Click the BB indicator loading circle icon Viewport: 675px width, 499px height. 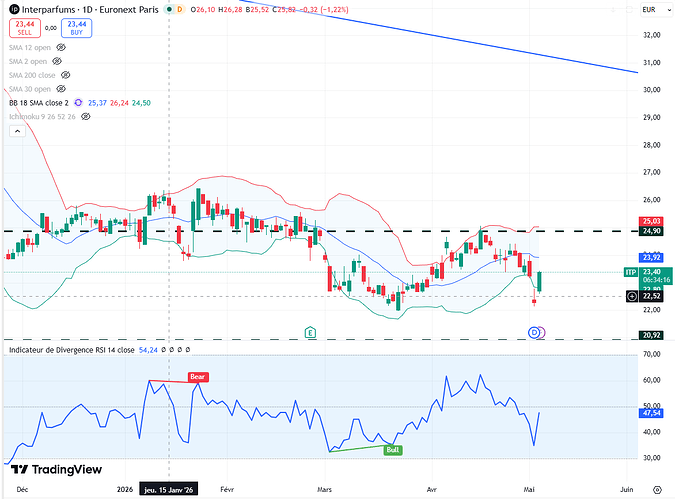(x=78, y=102)
